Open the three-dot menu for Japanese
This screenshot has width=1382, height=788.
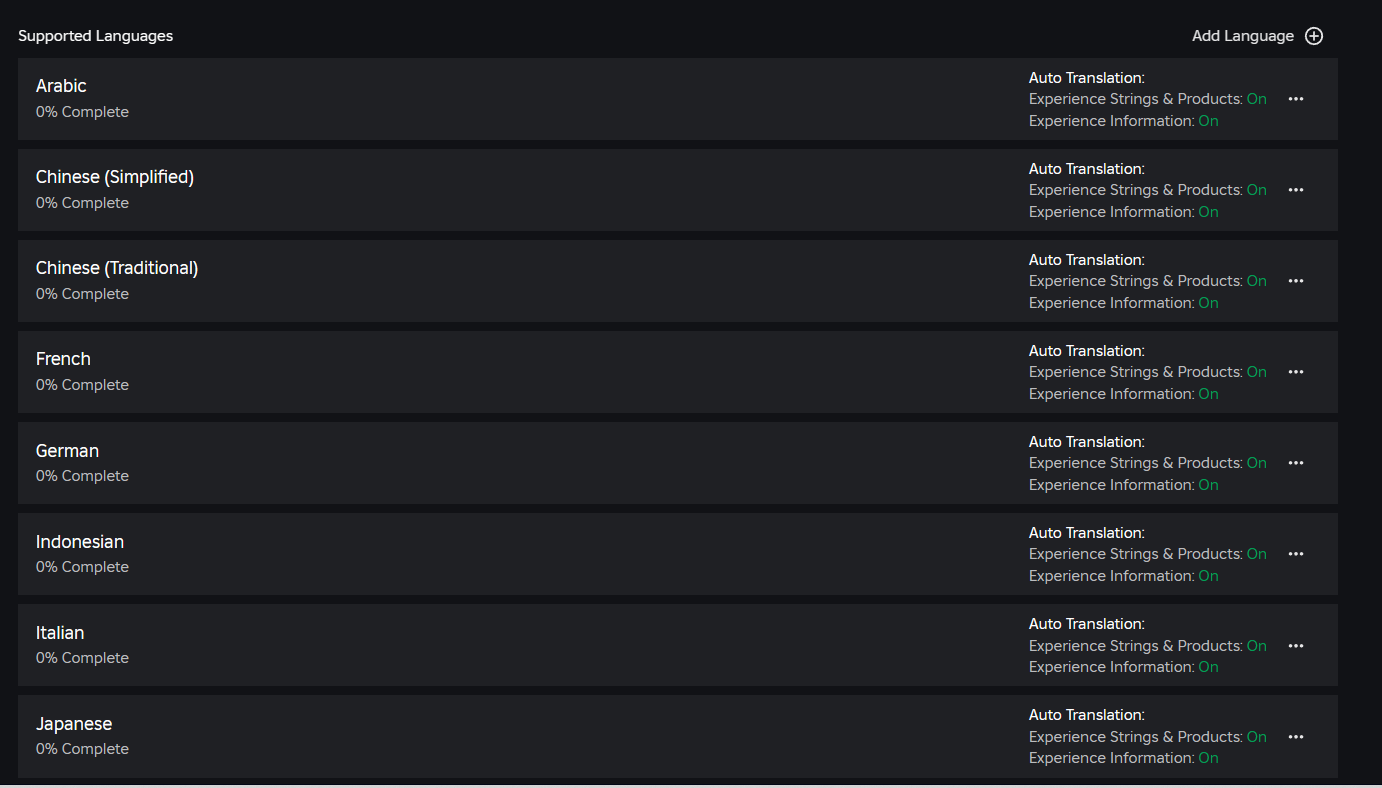[1296, 737]
